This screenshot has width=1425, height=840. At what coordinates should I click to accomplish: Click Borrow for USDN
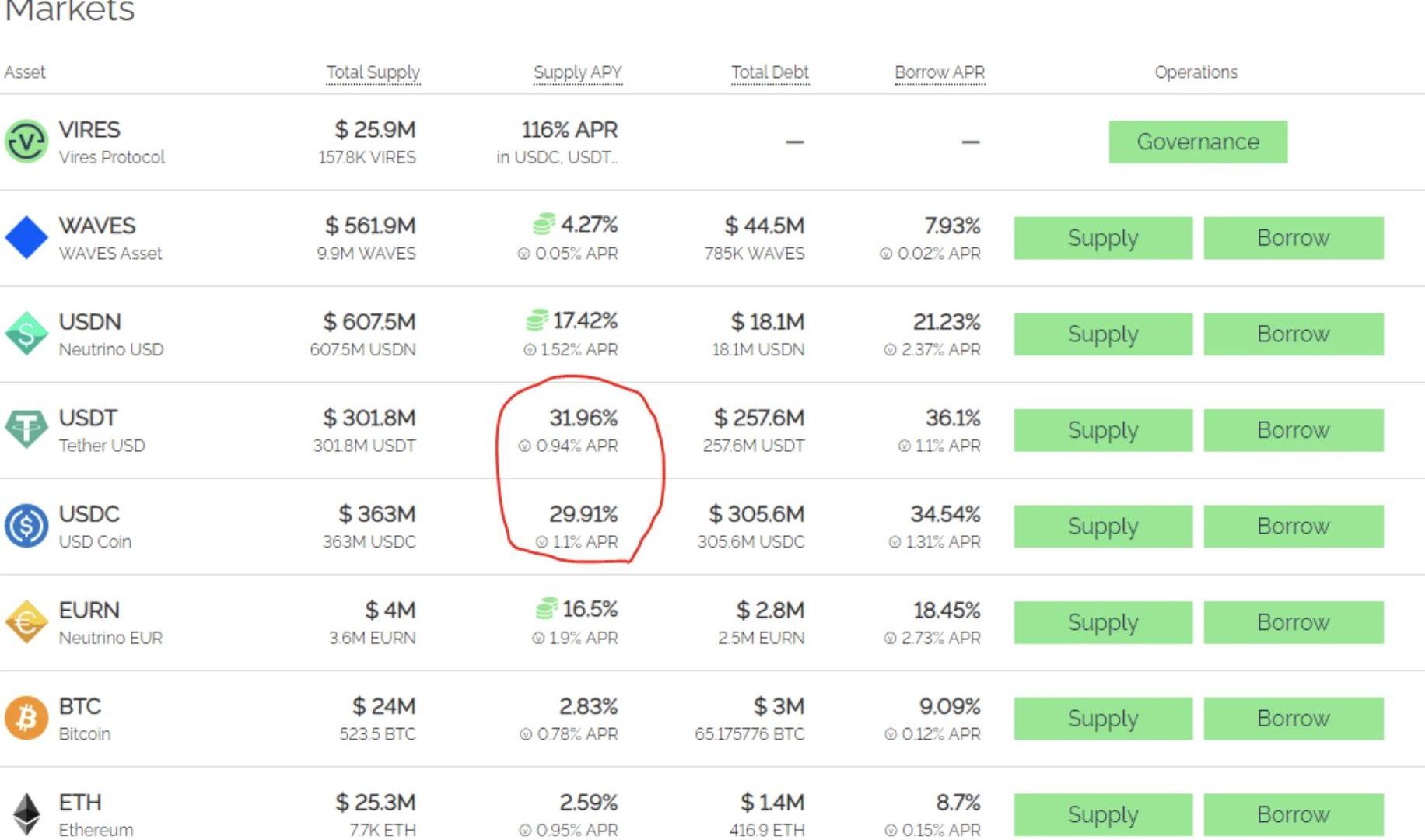[x=1294, y=334]
